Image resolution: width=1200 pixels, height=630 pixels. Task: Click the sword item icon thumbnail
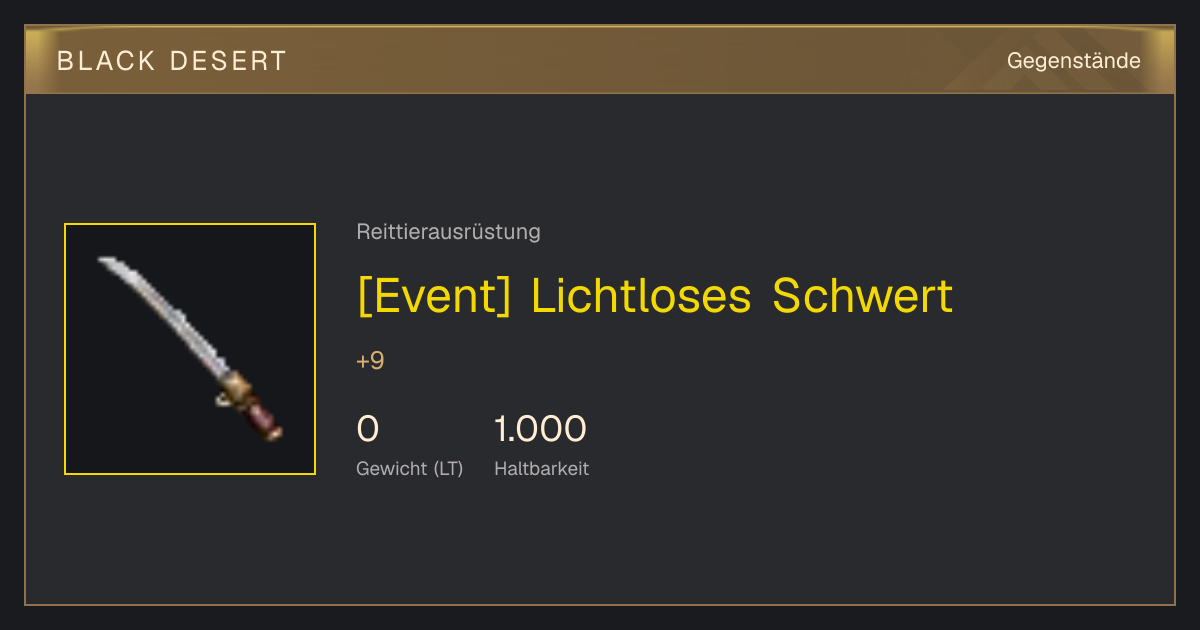[190, 349]
